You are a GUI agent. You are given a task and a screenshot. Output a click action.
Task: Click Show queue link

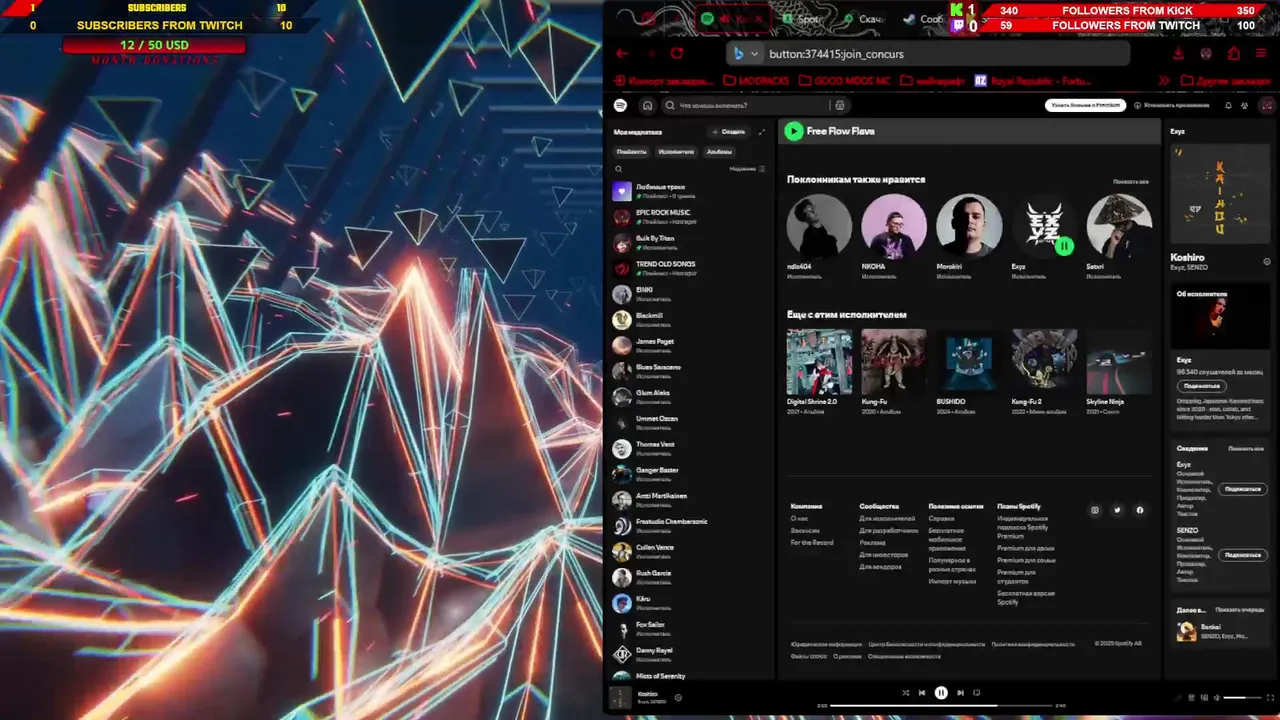coord(1239,609)
